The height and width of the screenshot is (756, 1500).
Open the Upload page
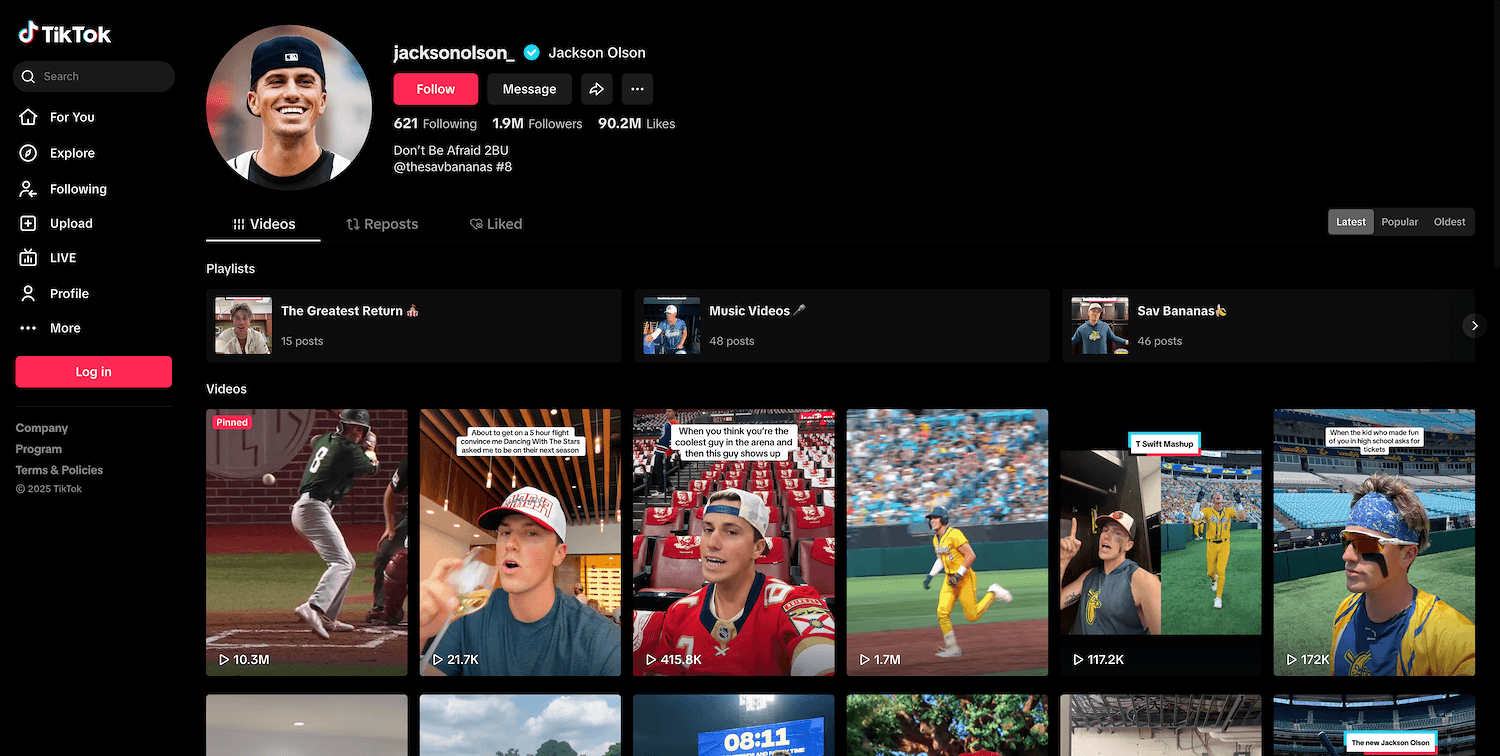(x=70, y=224)
